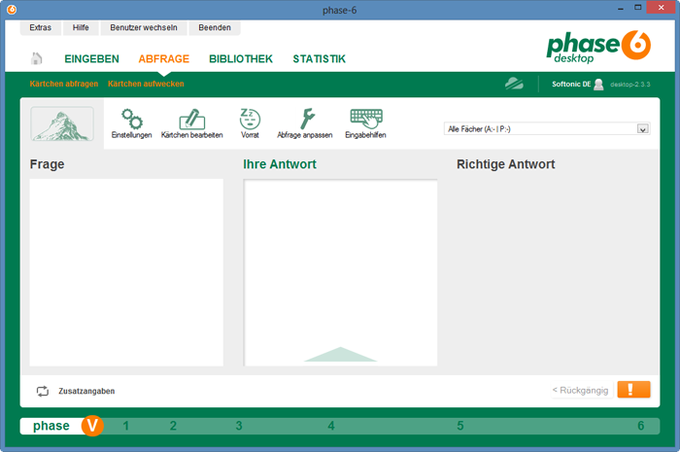Click the green triangle in the answer box
Screen dimensions: 680x452
tap(340, 354)
